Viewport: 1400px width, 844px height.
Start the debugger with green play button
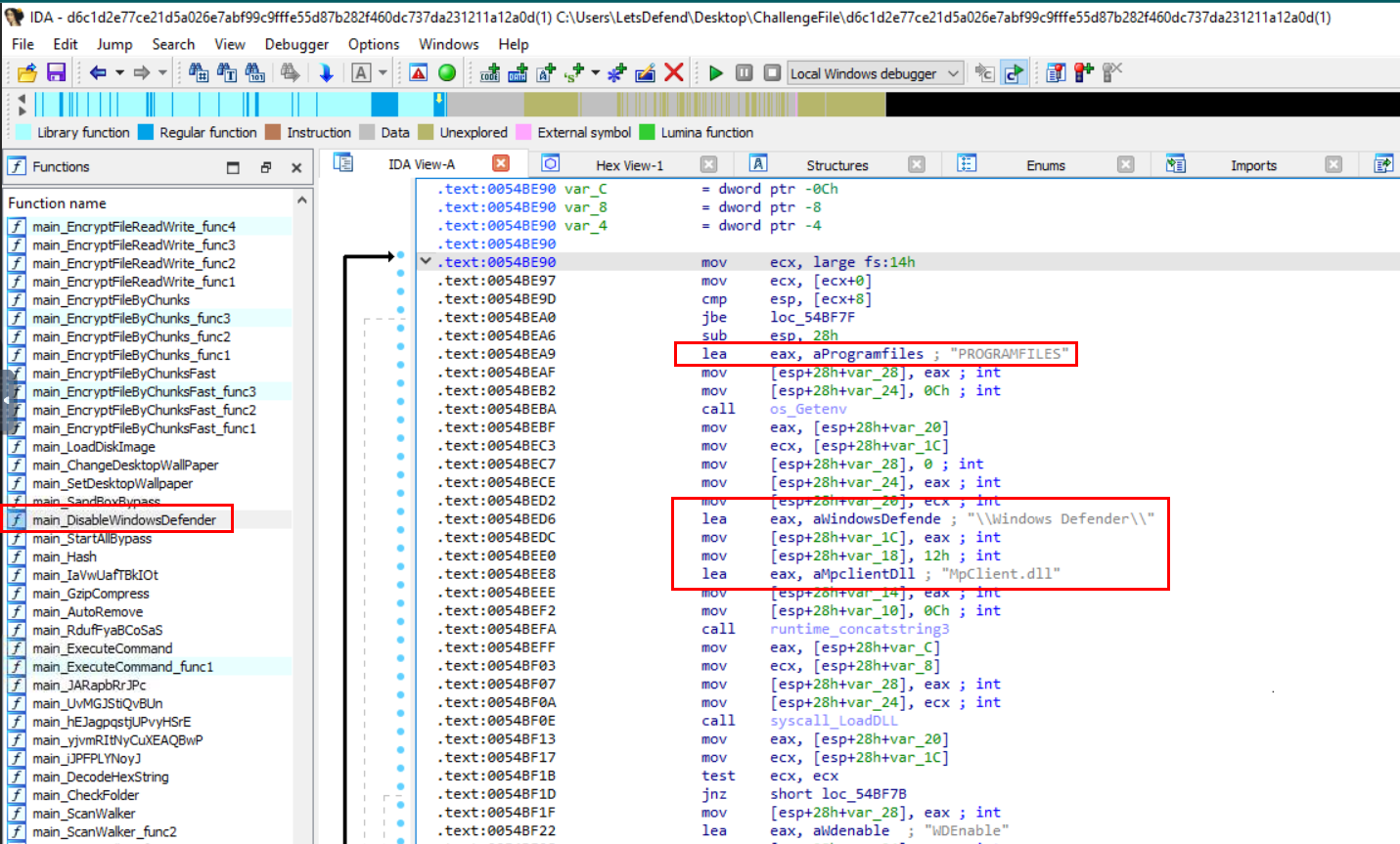point(715,72)
